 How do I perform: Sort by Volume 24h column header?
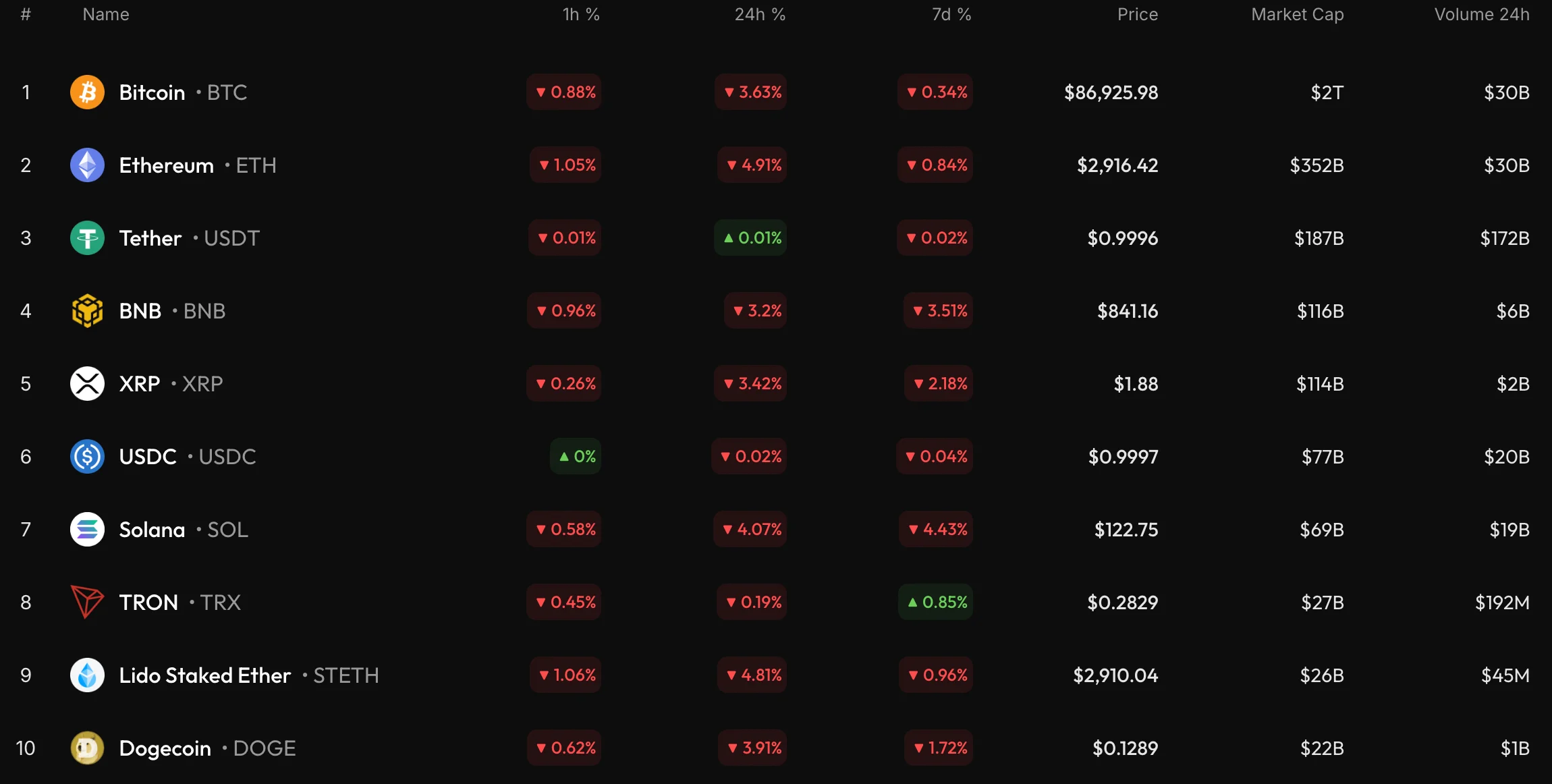[1482, 15]
